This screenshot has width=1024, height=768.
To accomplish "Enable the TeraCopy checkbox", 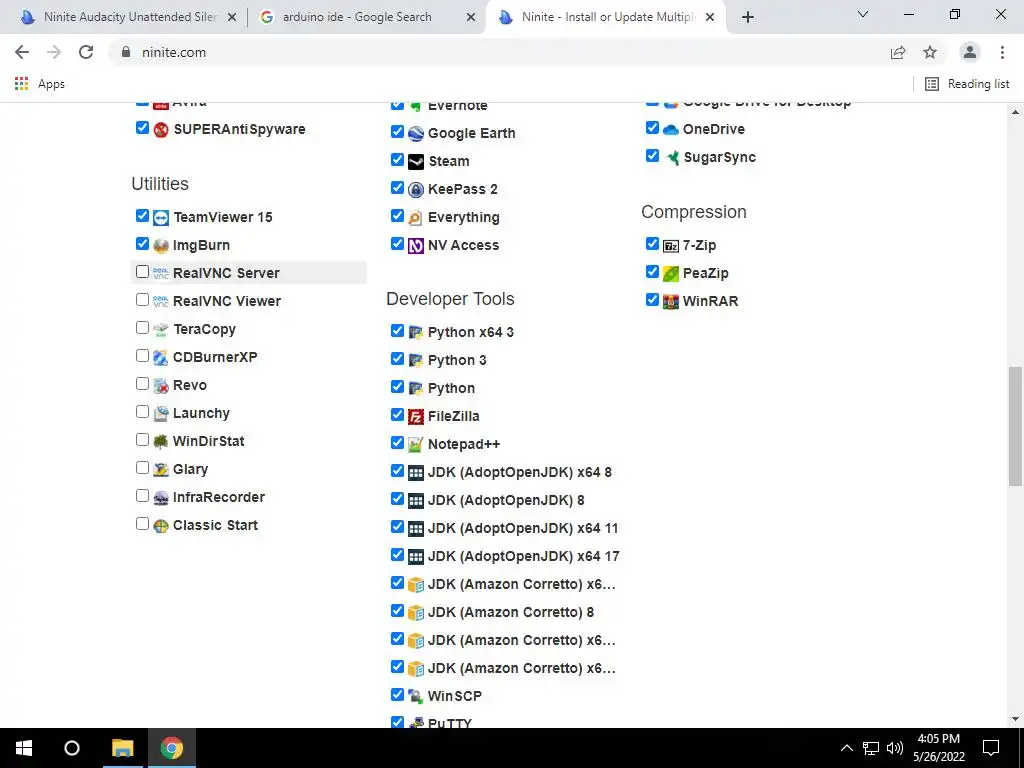I will (142, 328).
